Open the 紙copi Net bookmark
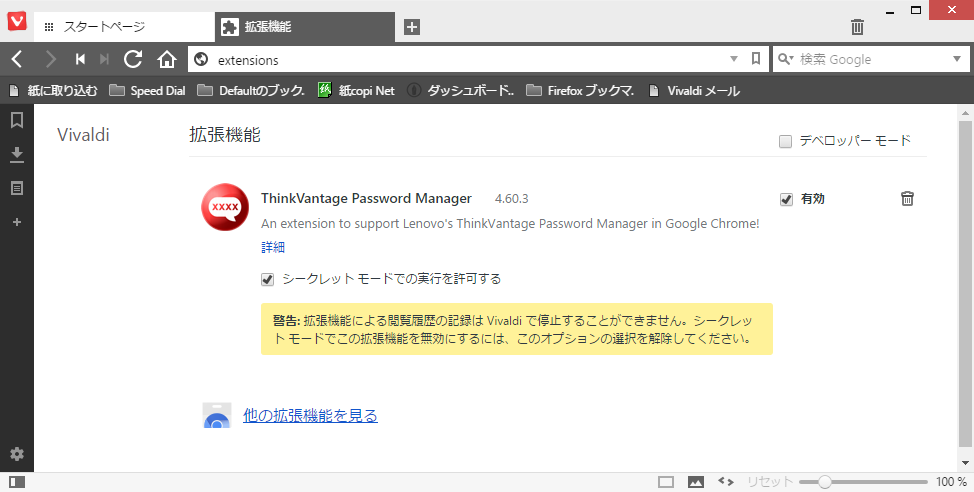Screen dimensions: 974x492 coord(356,91)
